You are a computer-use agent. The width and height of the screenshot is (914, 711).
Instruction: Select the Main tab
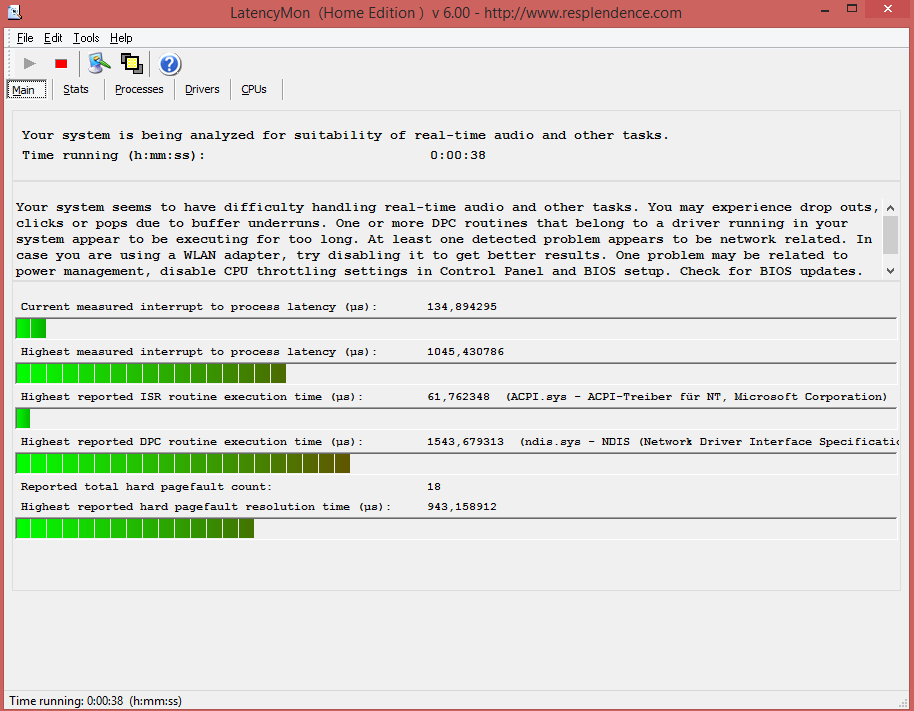coord(27,90)
